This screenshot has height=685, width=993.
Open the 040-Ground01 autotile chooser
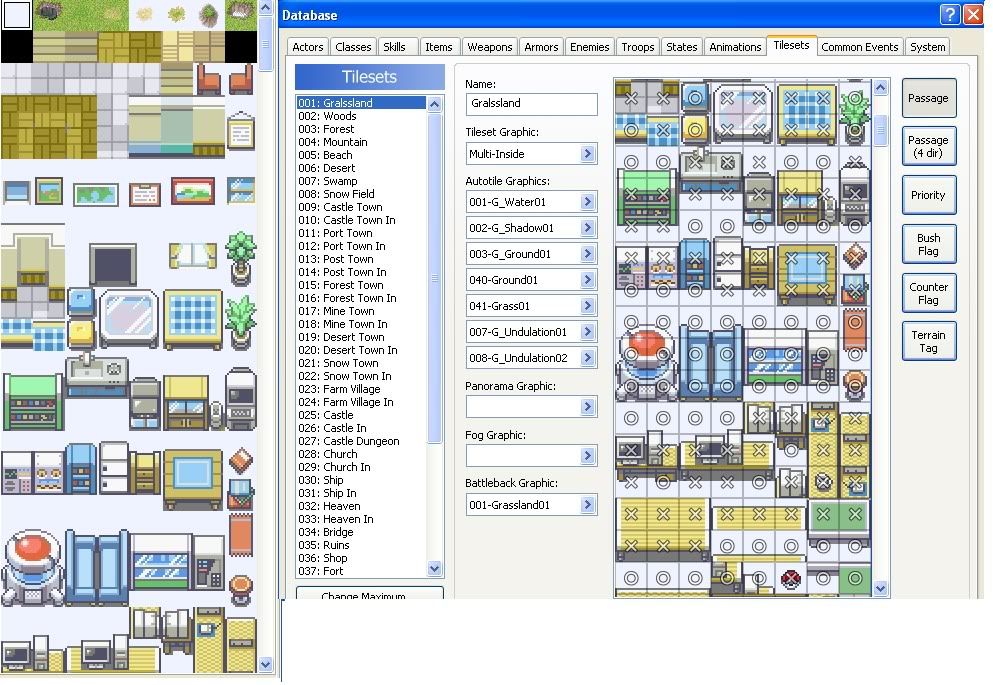(588, 280)
